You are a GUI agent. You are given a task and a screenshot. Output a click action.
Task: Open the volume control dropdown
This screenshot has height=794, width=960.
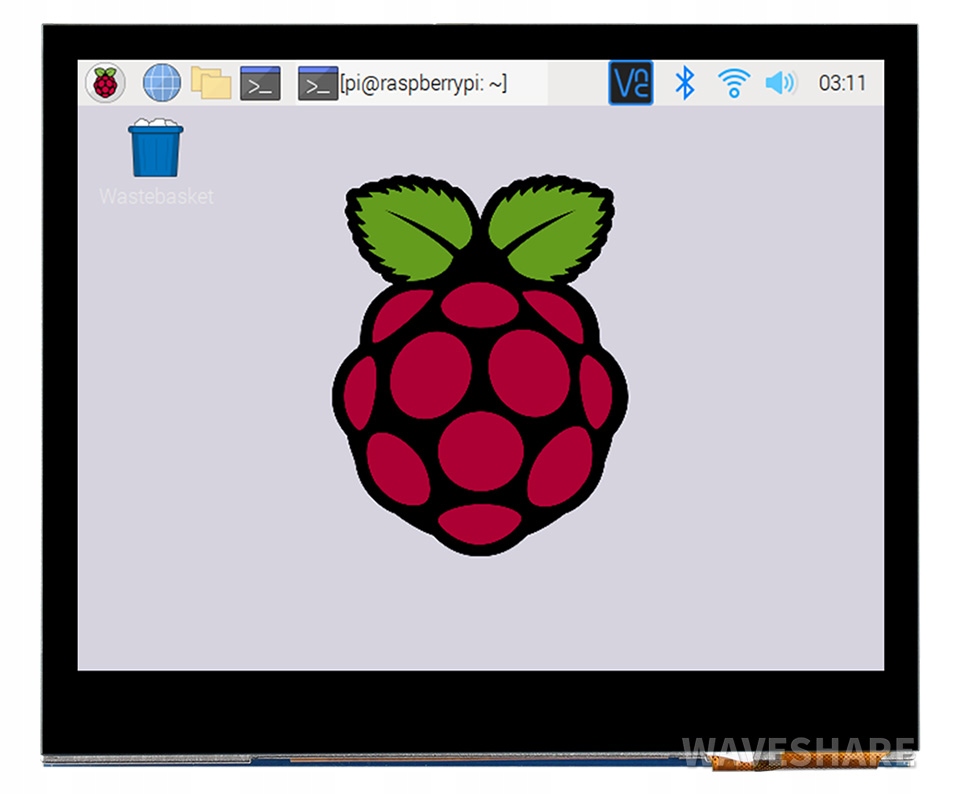781,82
